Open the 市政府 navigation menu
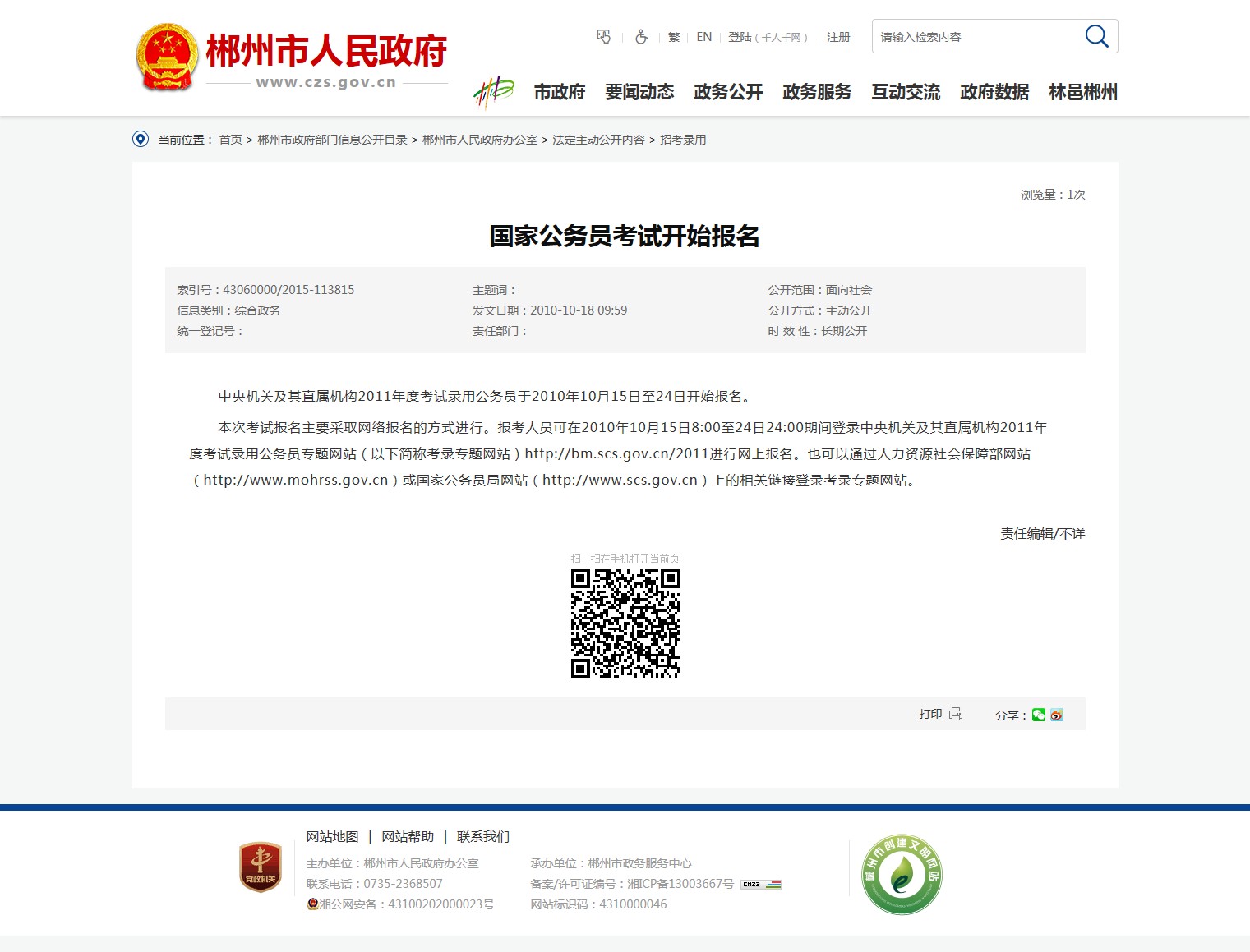The image size is (1250, 952). pyautogui.click(x=560, y=92)
